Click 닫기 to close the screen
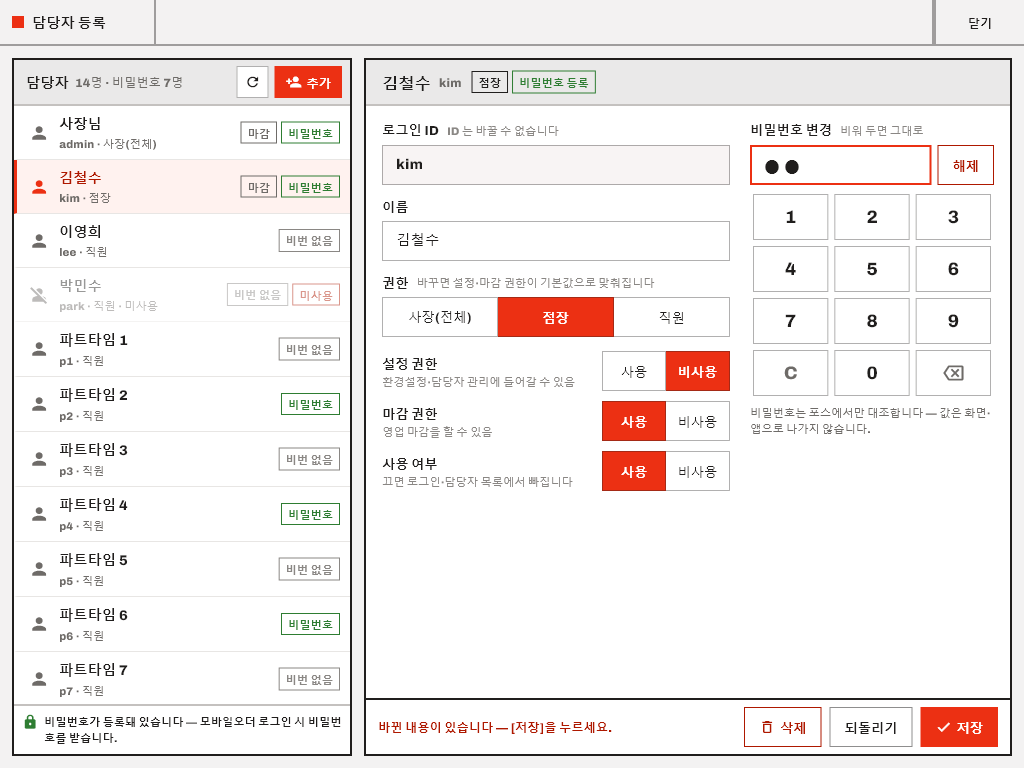The width and height of the screenshot is (1024, 768). pos(979,23)
